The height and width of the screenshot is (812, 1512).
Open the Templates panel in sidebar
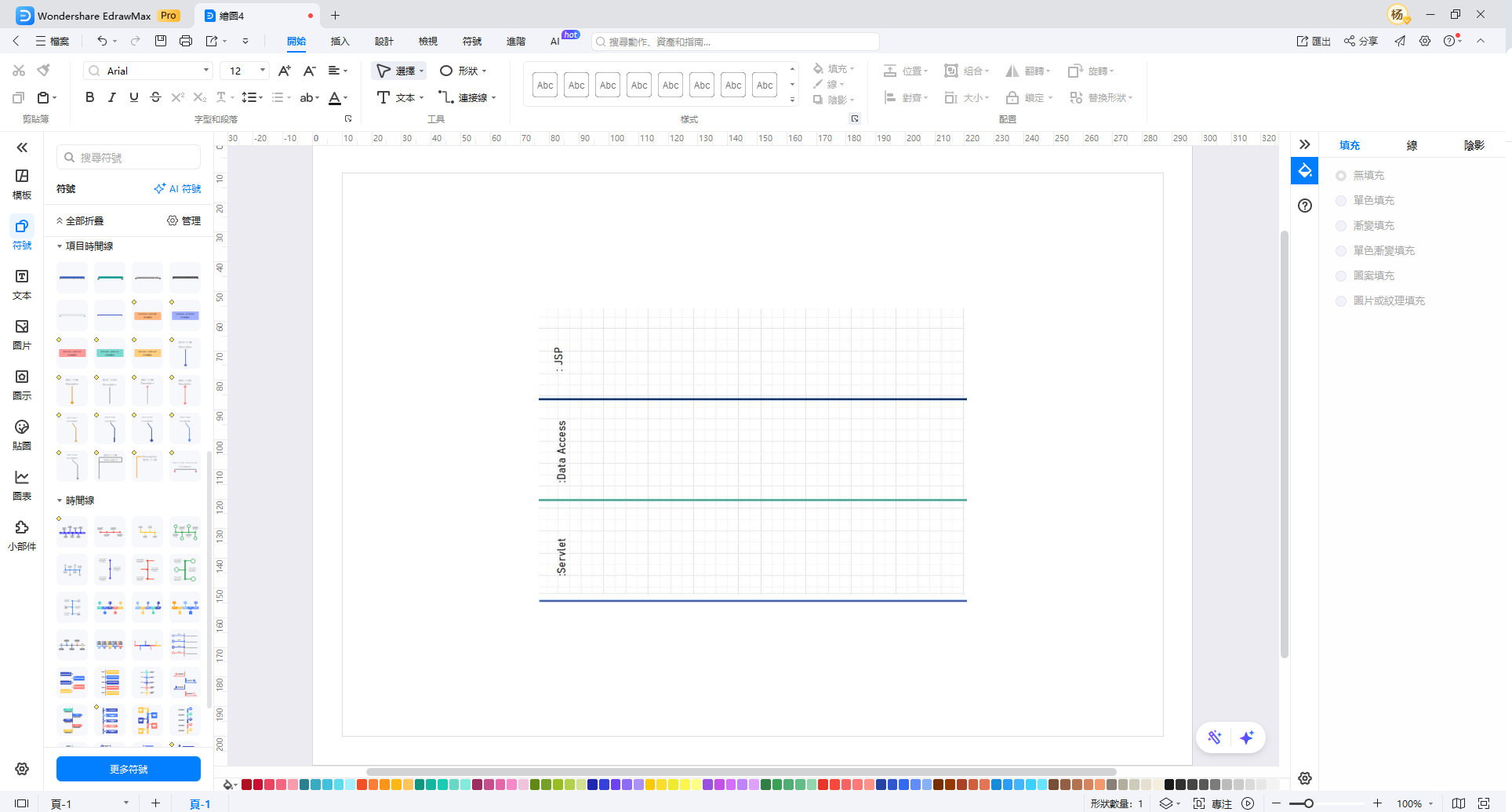(x=22, y=184)
